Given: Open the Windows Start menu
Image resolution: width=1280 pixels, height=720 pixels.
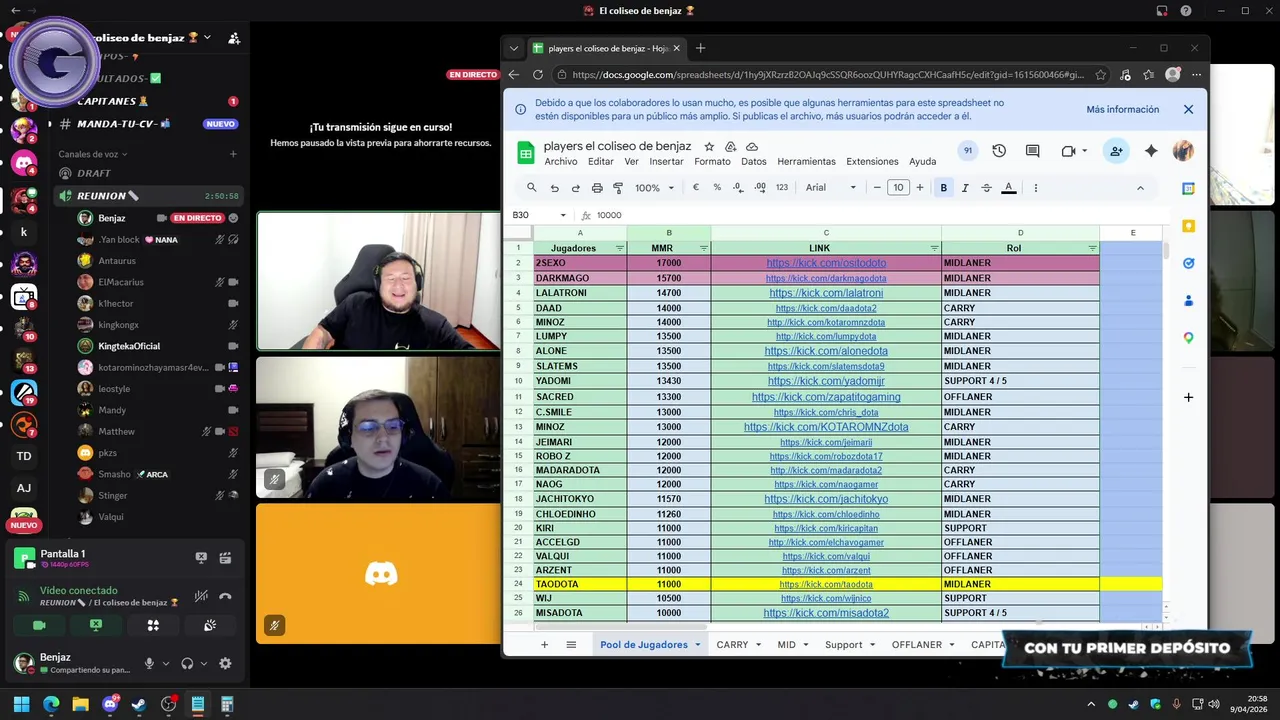Looking at the screenshot, I should pos(21,704).
